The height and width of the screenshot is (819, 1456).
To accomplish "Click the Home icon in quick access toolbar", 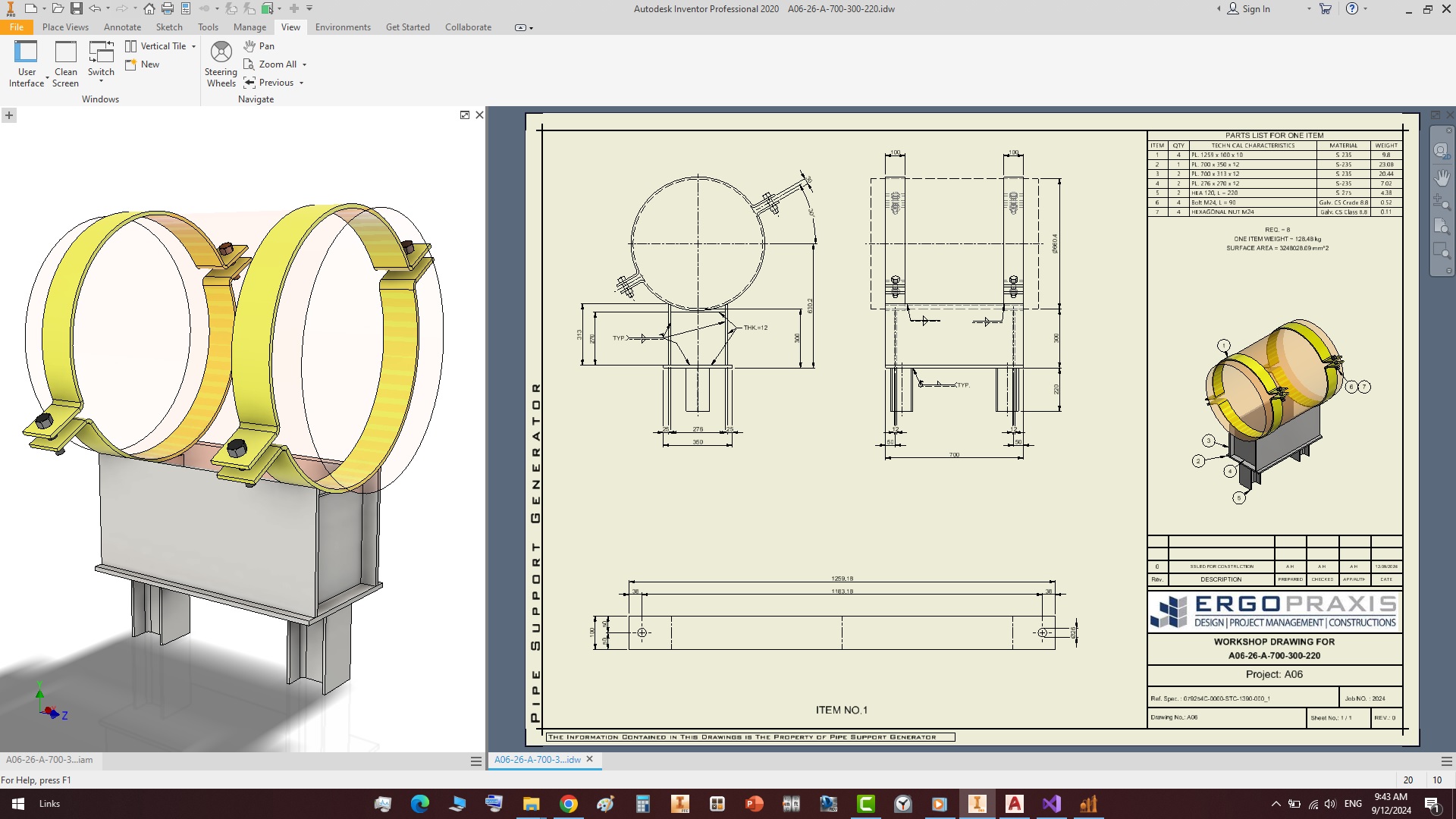I will pyautogui.click(x=149, y=8).
